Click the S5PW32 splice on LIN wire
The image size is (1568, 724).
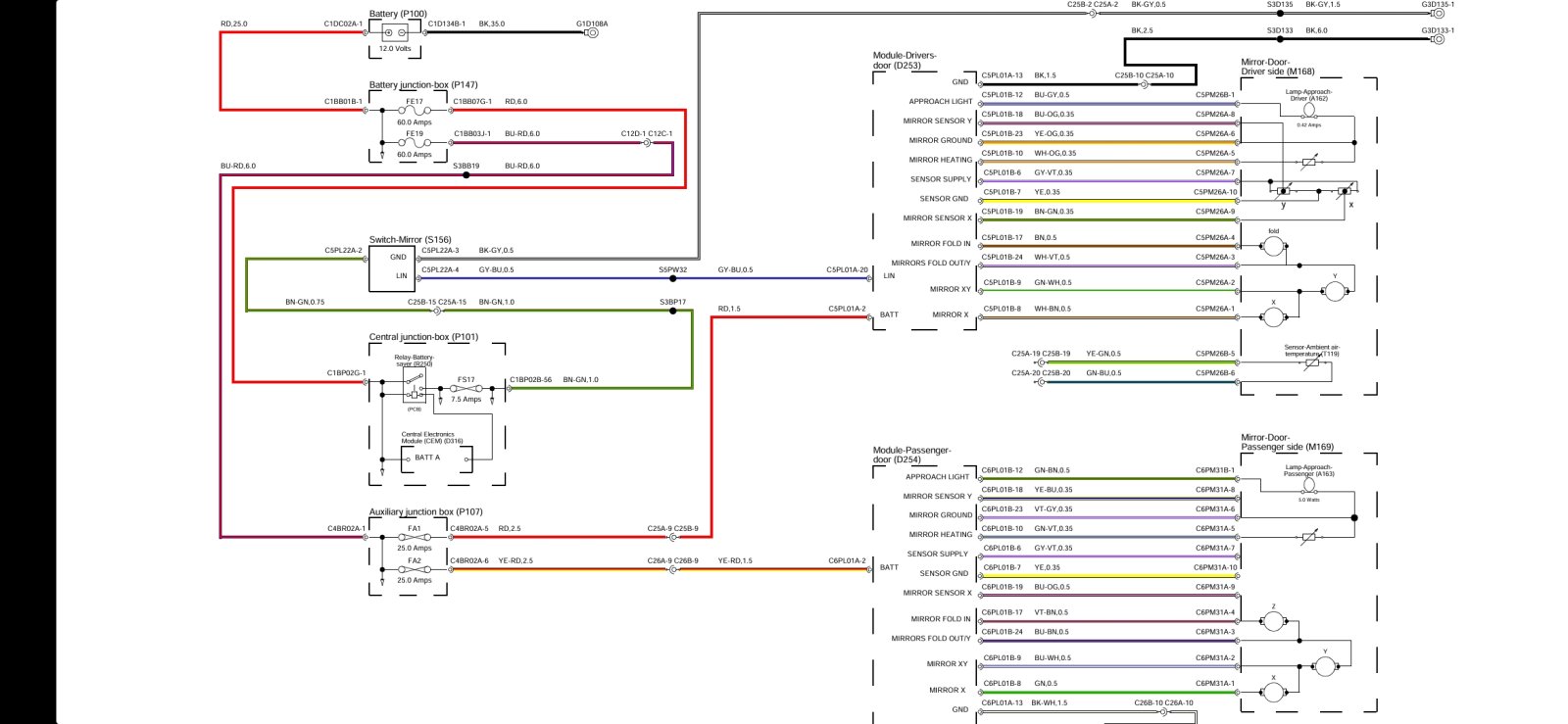pos(672,278)
